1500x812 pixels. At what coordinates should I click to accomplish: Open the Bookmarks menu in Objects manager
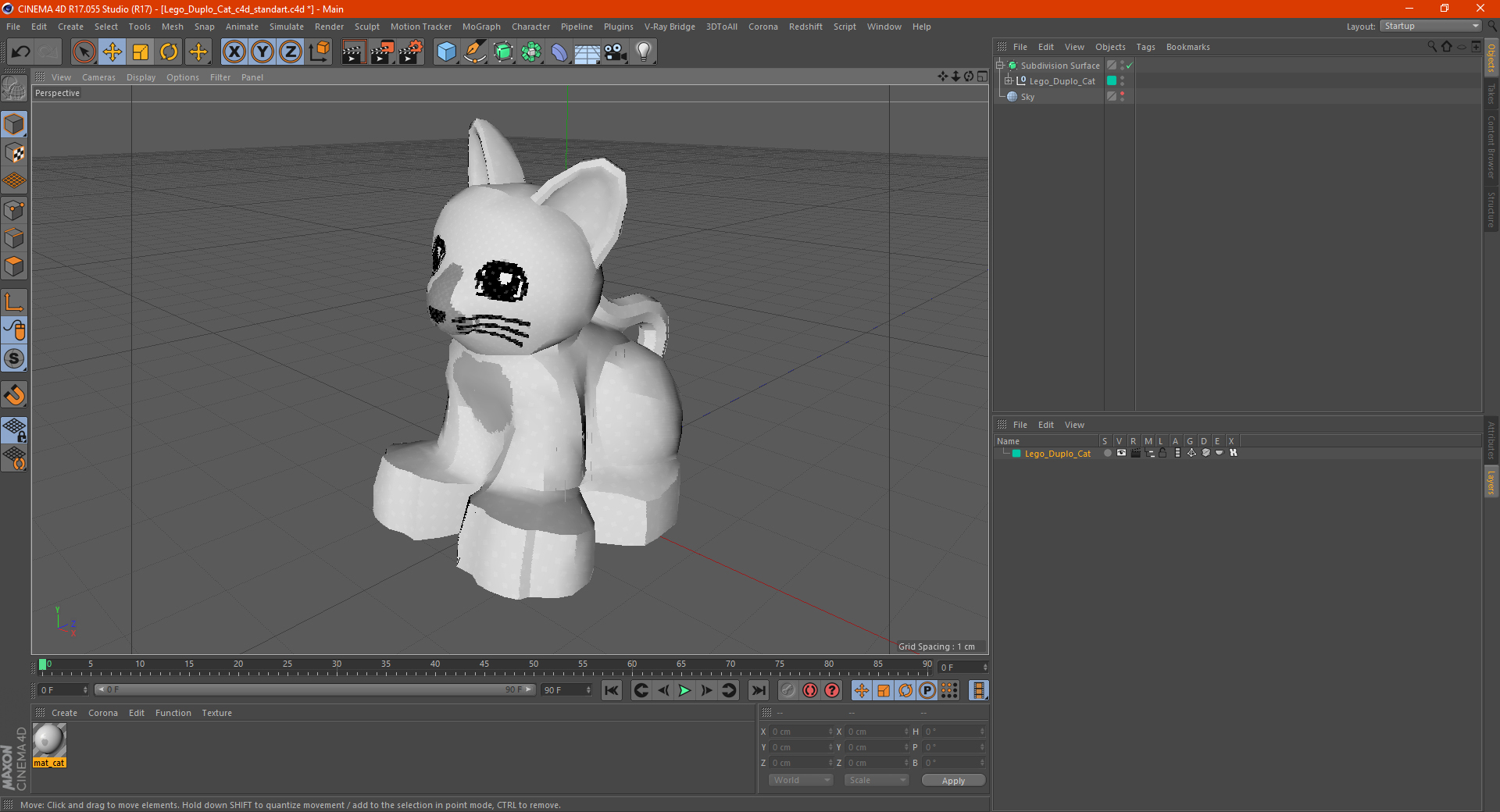click(x=1187, y=47)
